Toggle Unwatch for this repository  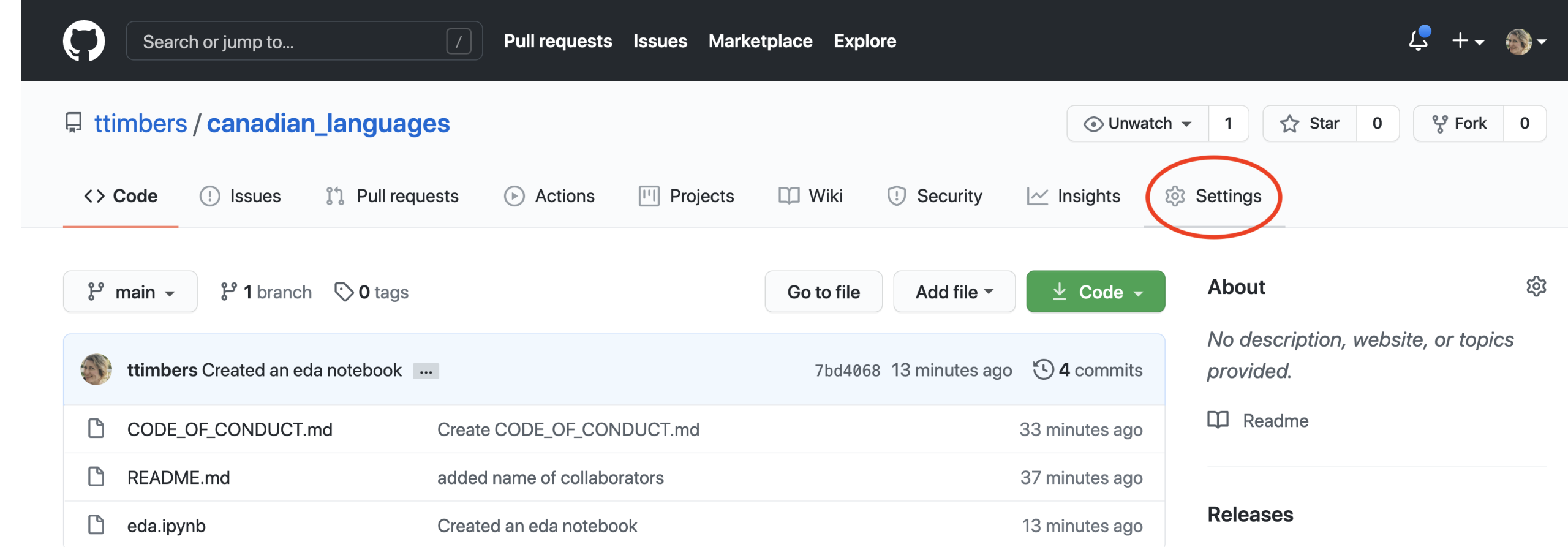coord(1138,124)
